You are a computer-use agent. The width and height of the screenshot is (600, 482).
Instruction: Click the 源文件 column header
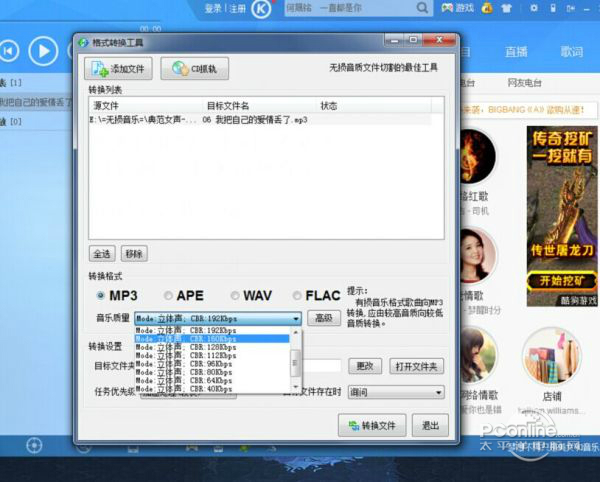[145, 106]
